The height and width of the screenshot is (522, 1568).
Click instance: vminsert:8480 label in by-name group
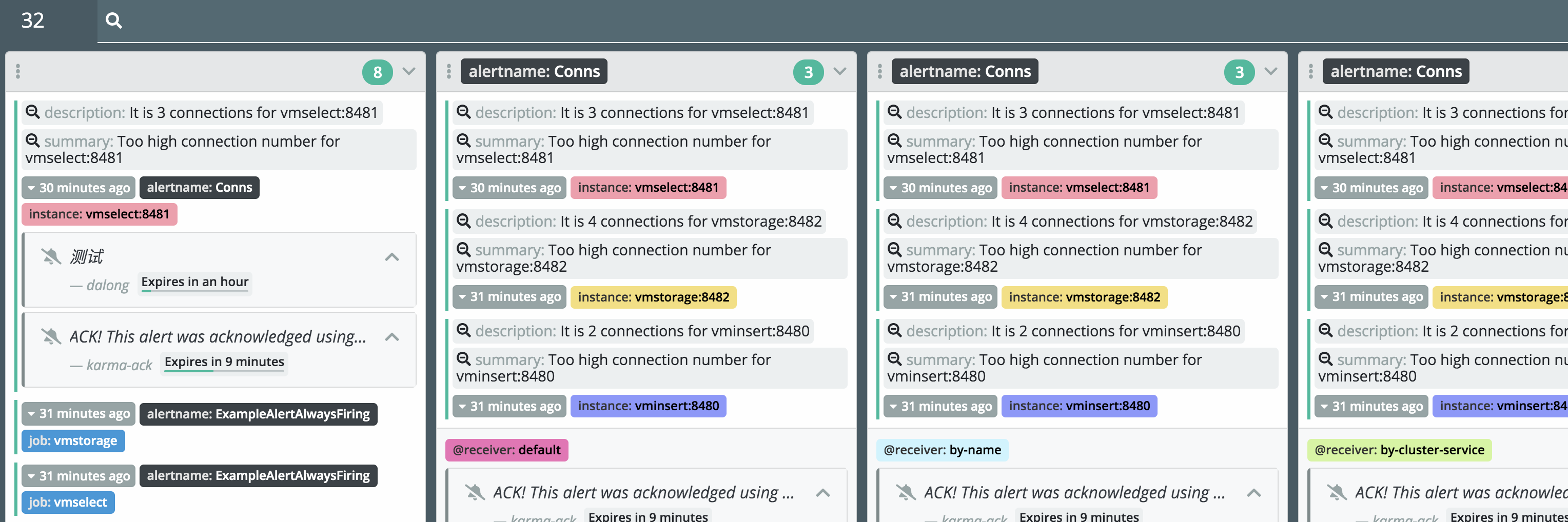point(1079,407)
